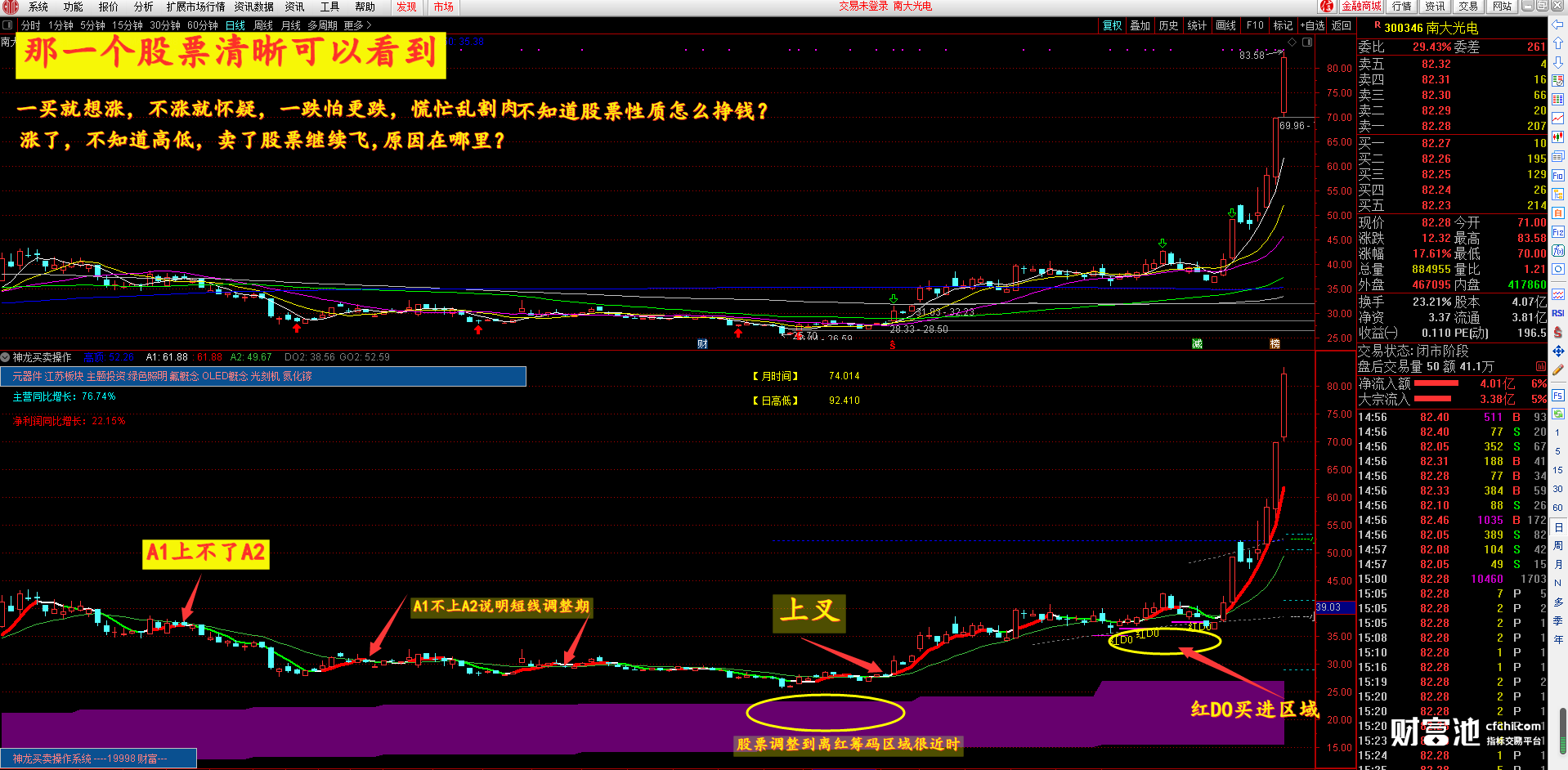Image resolution: width=1568 pixels, height=770 pixels.
Task: Click the 减 marker below the price chart
Action: pos(1197,344)
